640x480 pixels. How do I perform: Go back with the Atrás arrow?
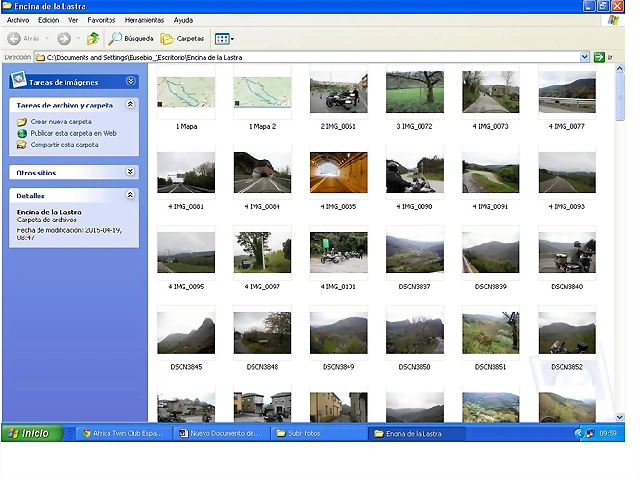23,39
